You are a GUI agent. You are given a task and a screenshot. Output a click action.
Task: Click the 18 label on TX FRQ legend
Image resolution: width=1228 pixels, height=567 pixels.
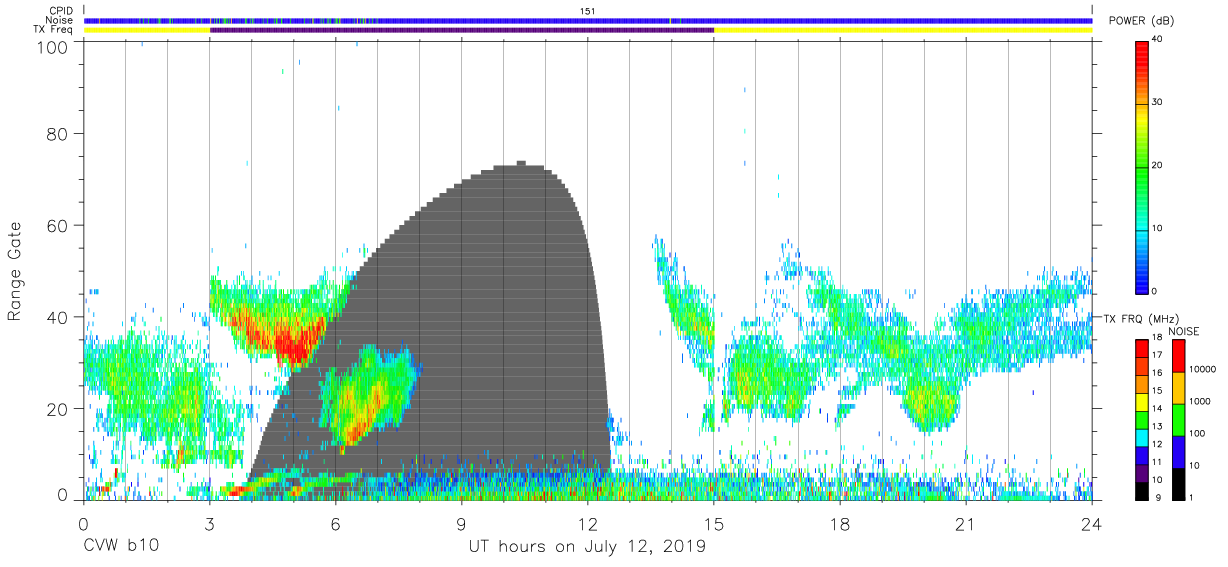click(x=1157, y=339)
